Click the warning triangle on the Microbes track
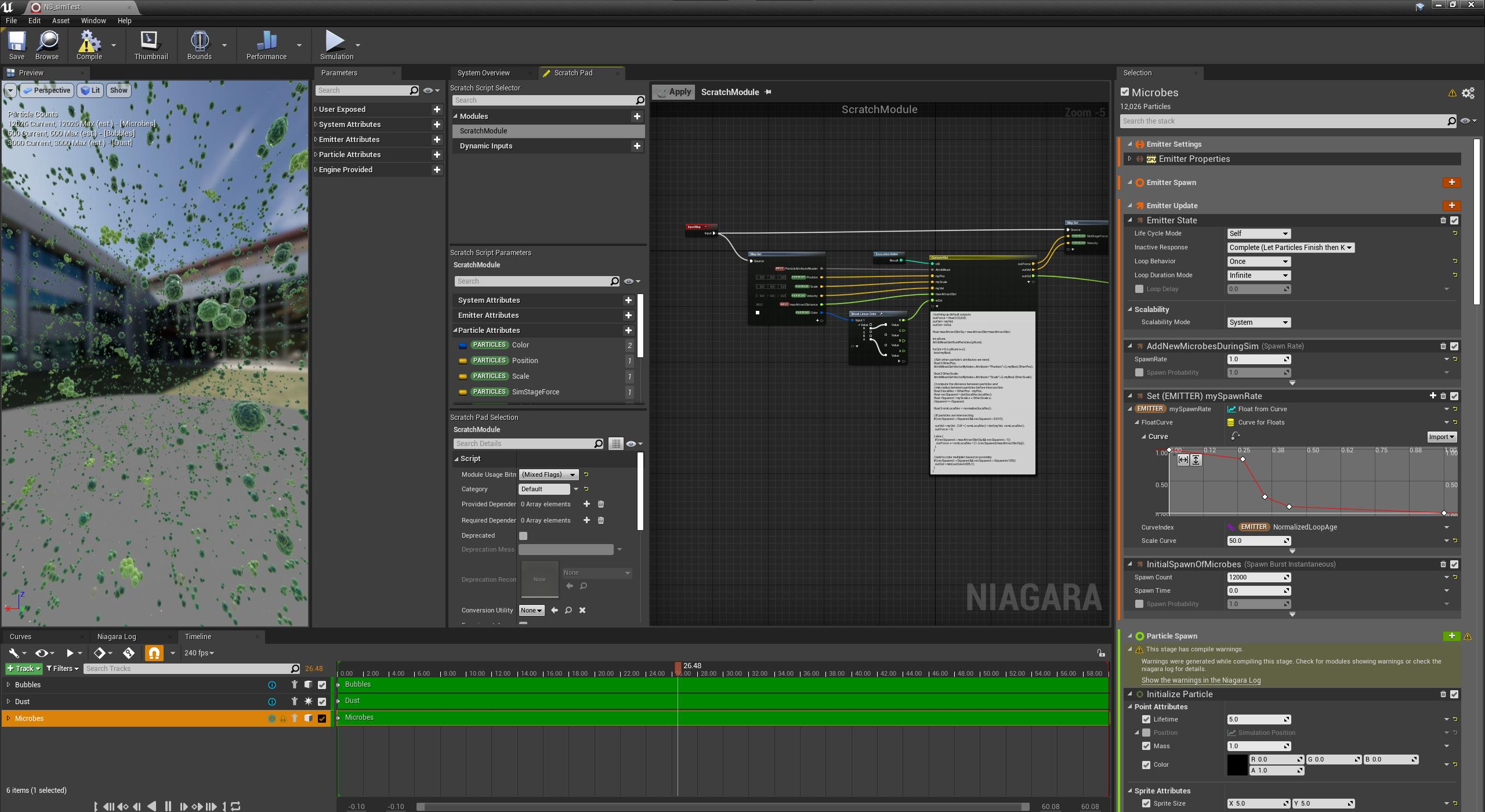1485x812 pixels. [283, 718]
